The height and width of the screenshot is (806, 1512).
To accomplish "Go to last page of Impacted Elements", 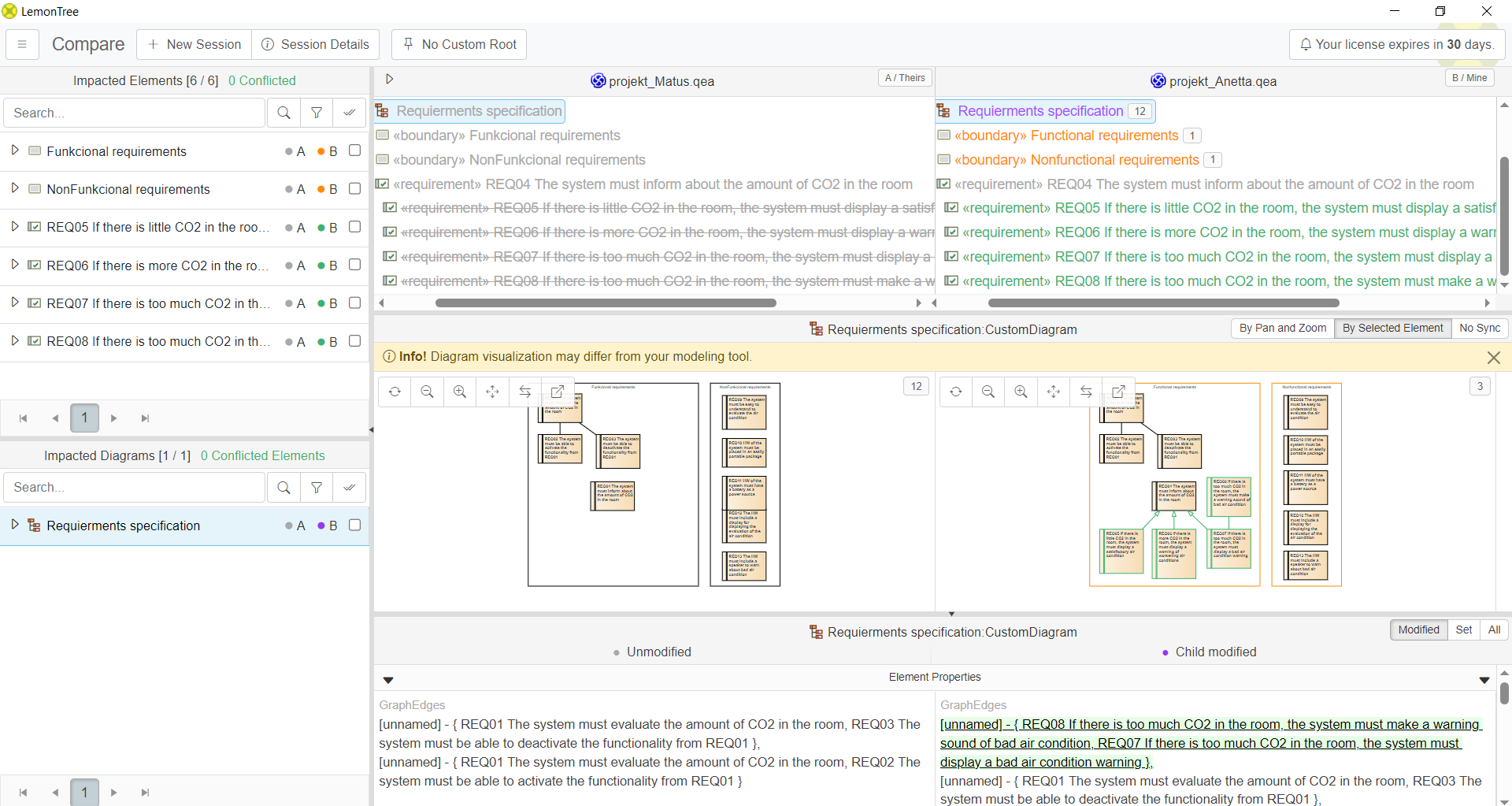I will tap(145, 418).
